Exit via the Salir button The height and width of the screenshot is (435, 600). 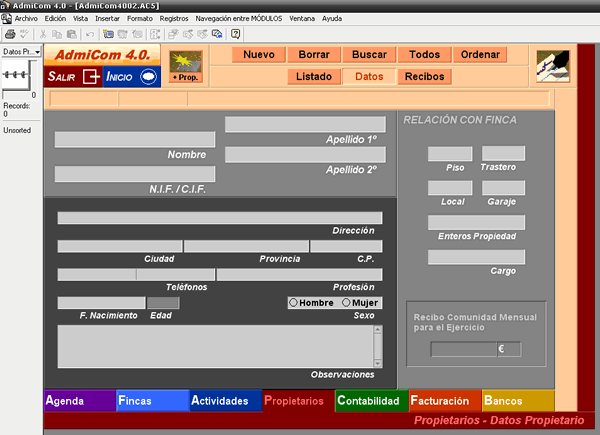pos(73,77)
